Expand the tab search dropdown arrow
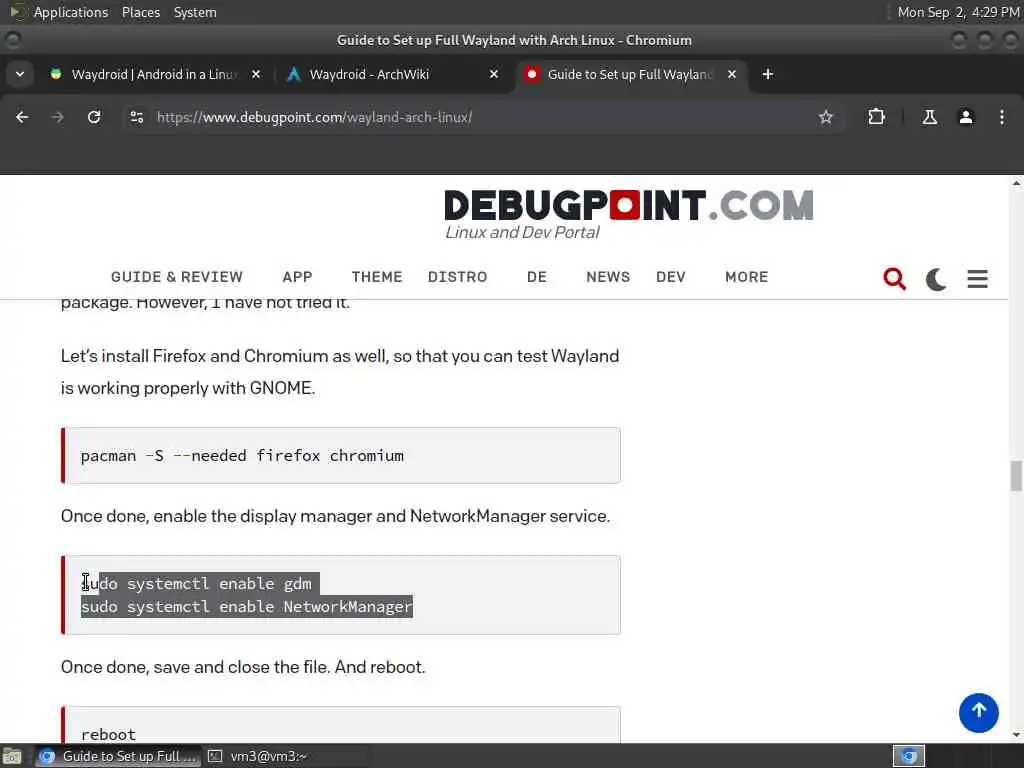1024x768 pixels. (20, 74)
